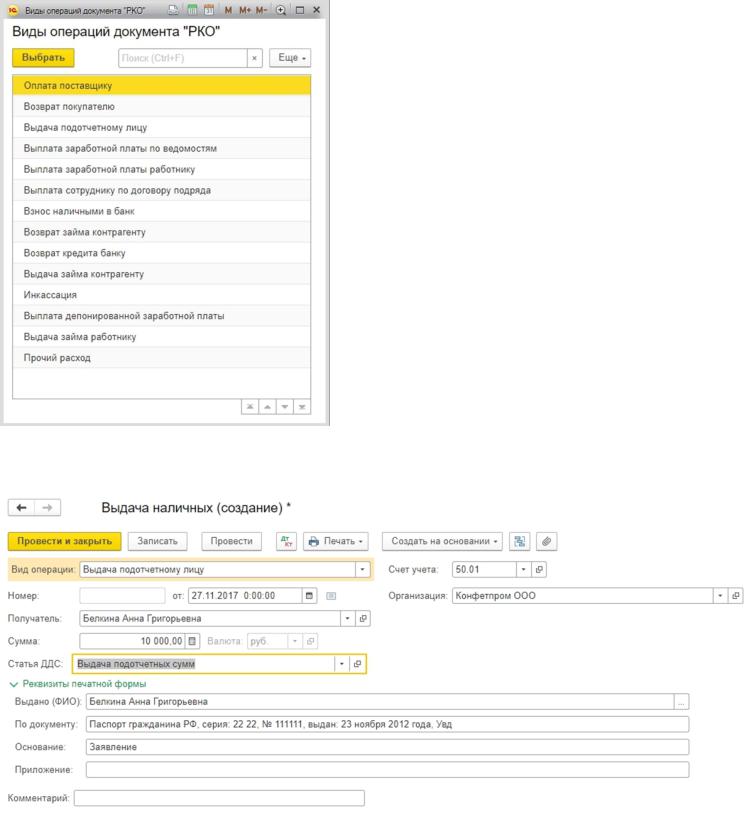Open the Еще dropdown menu

(290, 58)
